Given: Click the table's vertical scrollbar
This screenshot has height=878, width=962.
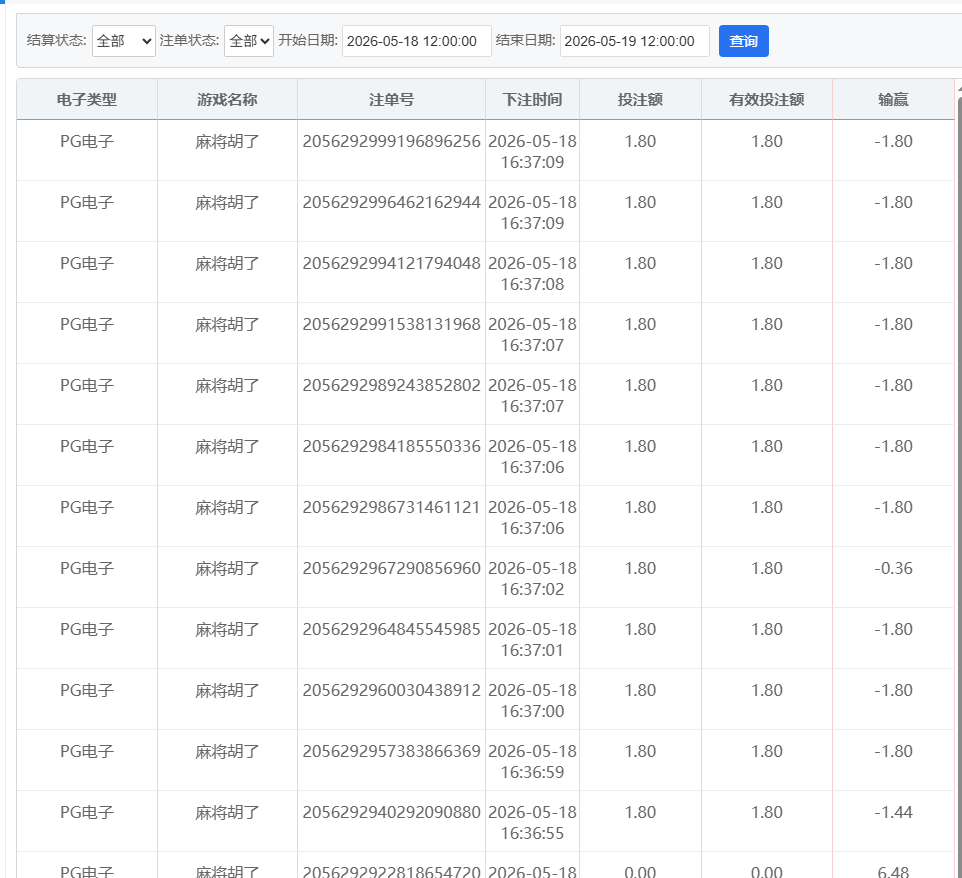Looking at the screenshot, I should point(958,485).
